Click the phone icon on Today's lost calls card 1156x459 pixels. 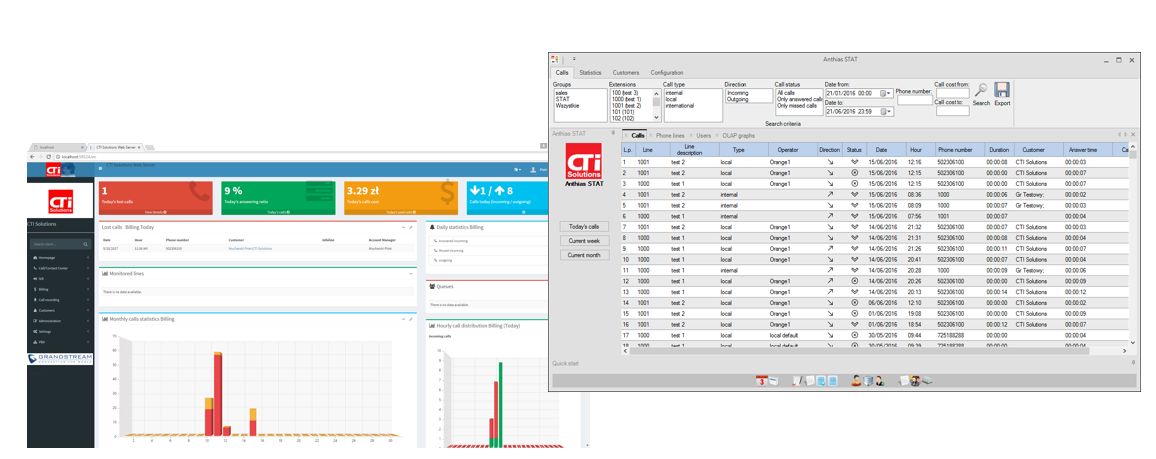tap(199, 192)
